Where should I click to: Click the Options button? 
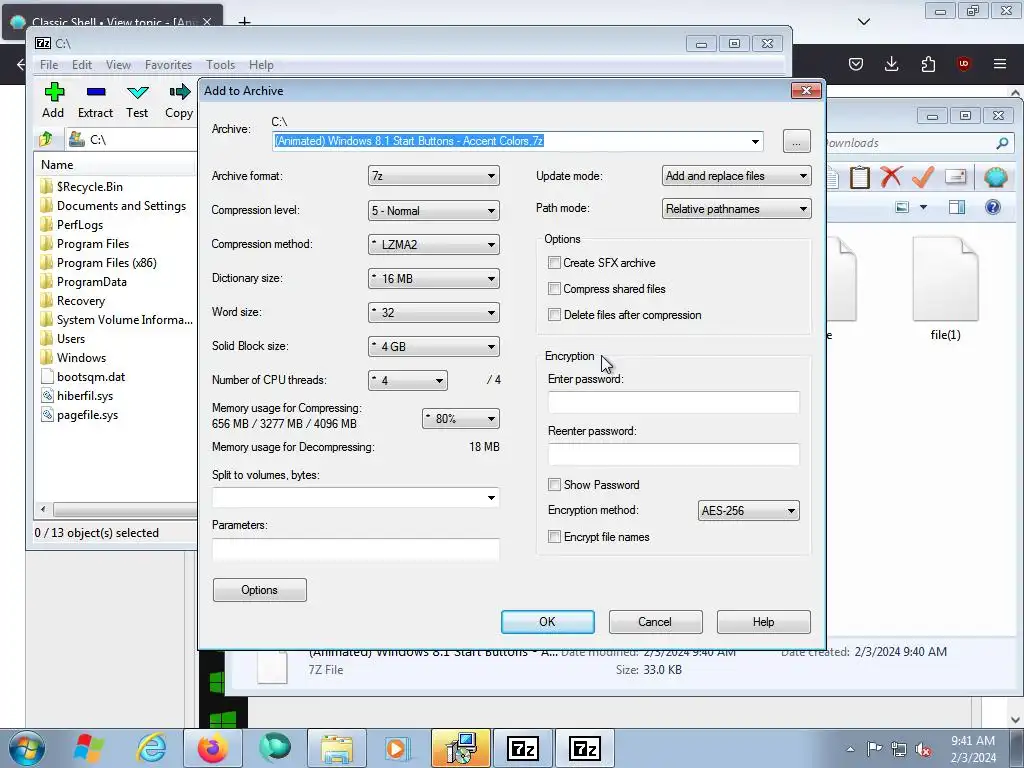pos(259,590)
